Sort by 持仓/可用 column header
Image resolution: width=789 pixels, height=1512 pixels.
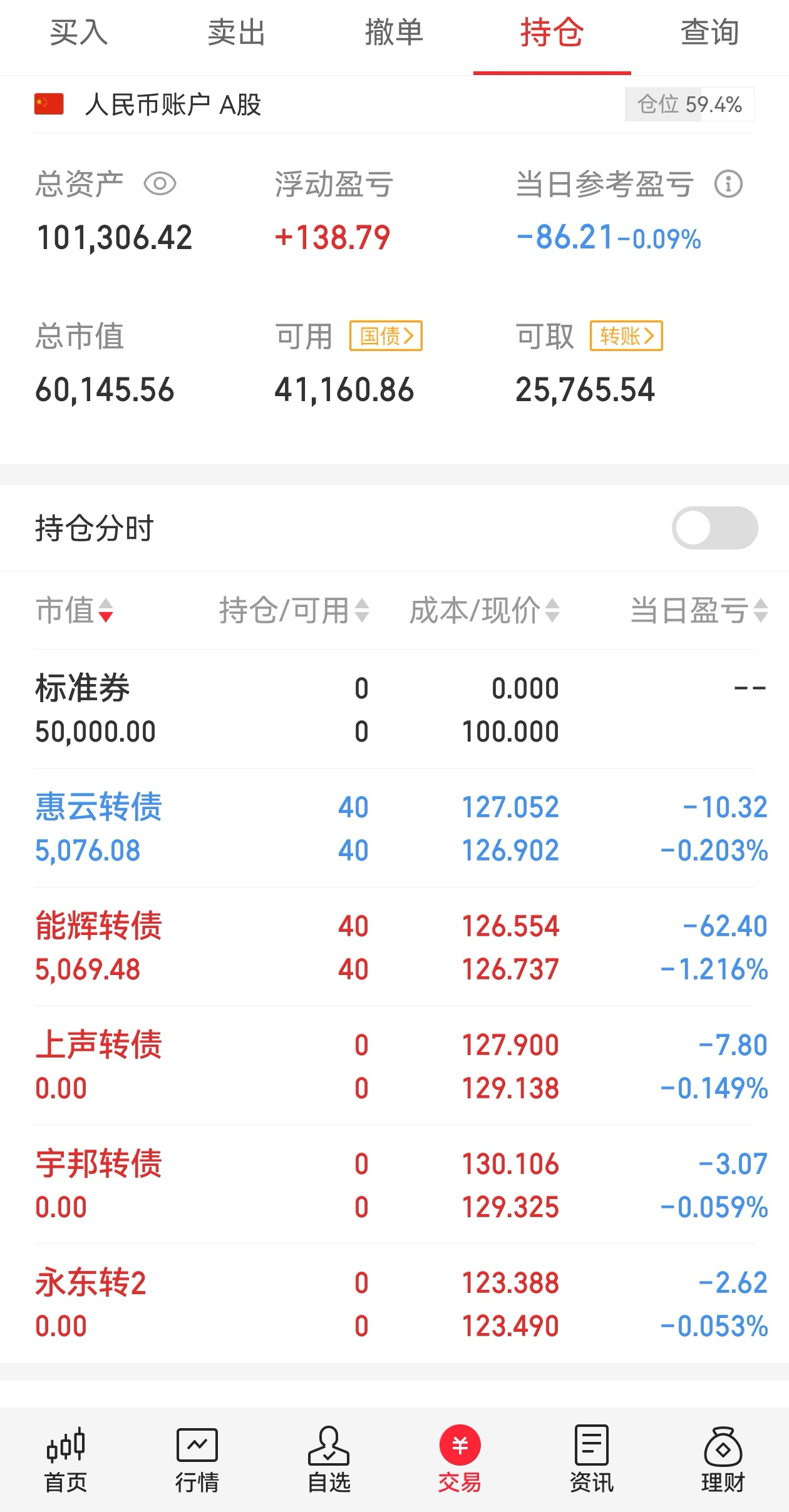(x=293, y=610)
